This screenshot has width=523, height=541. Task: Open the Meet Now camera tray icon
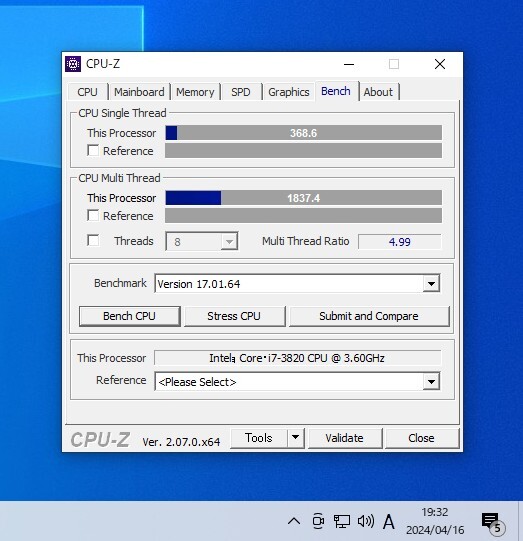click(318, 521)
